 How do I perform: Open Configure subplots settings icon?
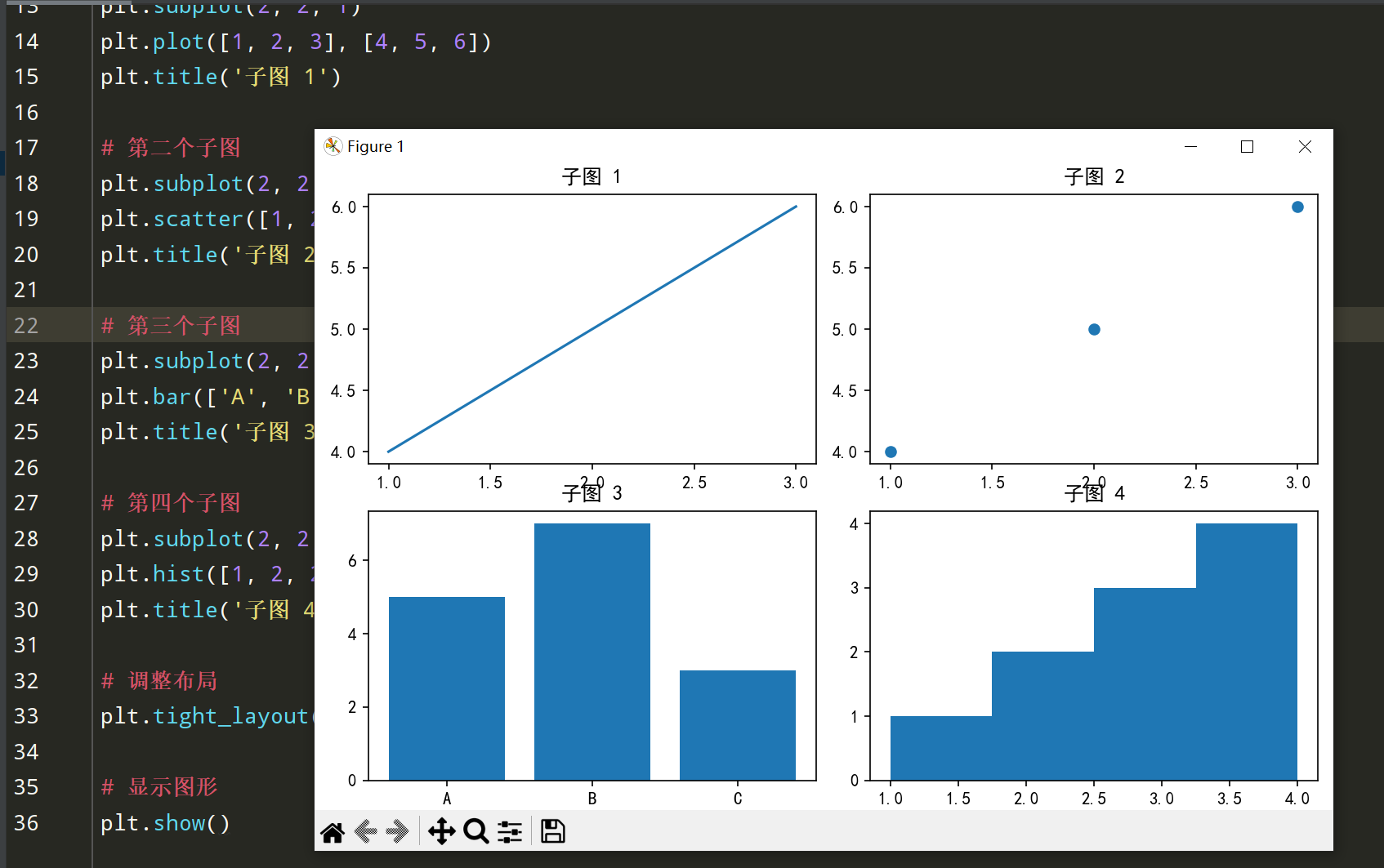pyautogui.click(x=510, y=832)
